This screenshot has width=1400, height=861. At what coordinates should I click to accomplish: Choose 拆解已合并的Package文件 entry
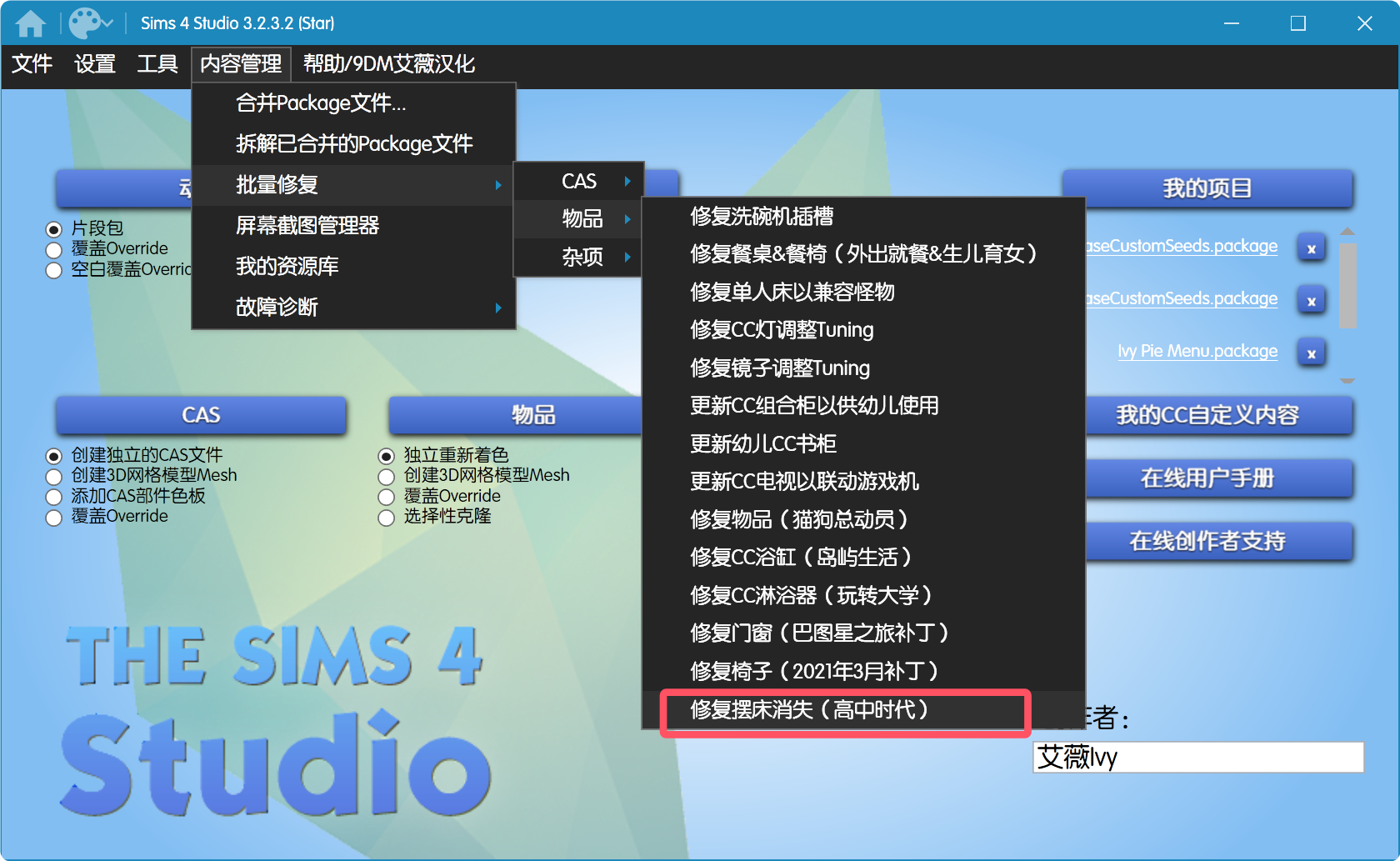354,144
